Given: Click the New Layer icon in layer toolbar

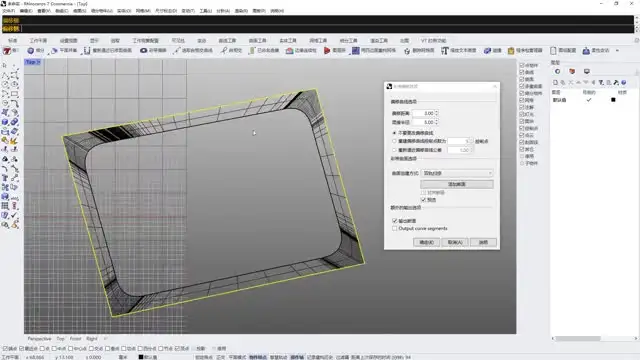Looking at the screenshot, I should click(556, 83).
